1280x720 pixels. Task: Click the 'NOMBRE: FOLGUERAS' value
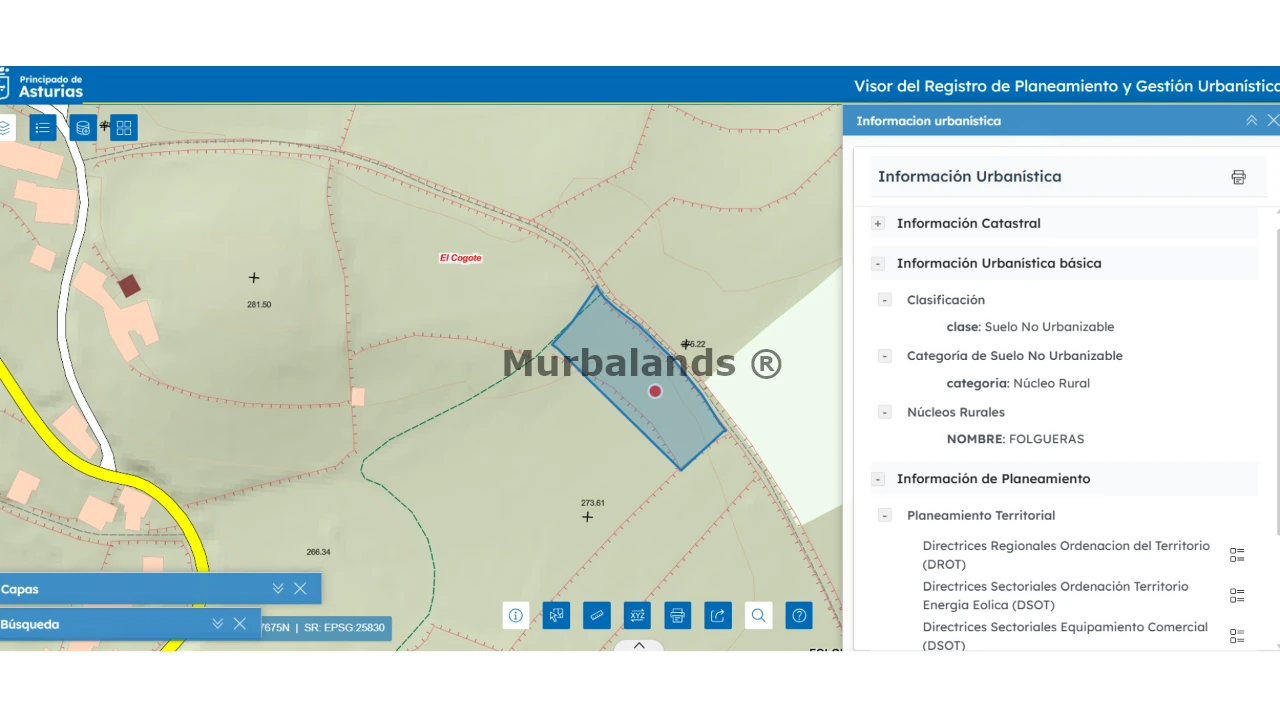click(x=1015, y=439)
